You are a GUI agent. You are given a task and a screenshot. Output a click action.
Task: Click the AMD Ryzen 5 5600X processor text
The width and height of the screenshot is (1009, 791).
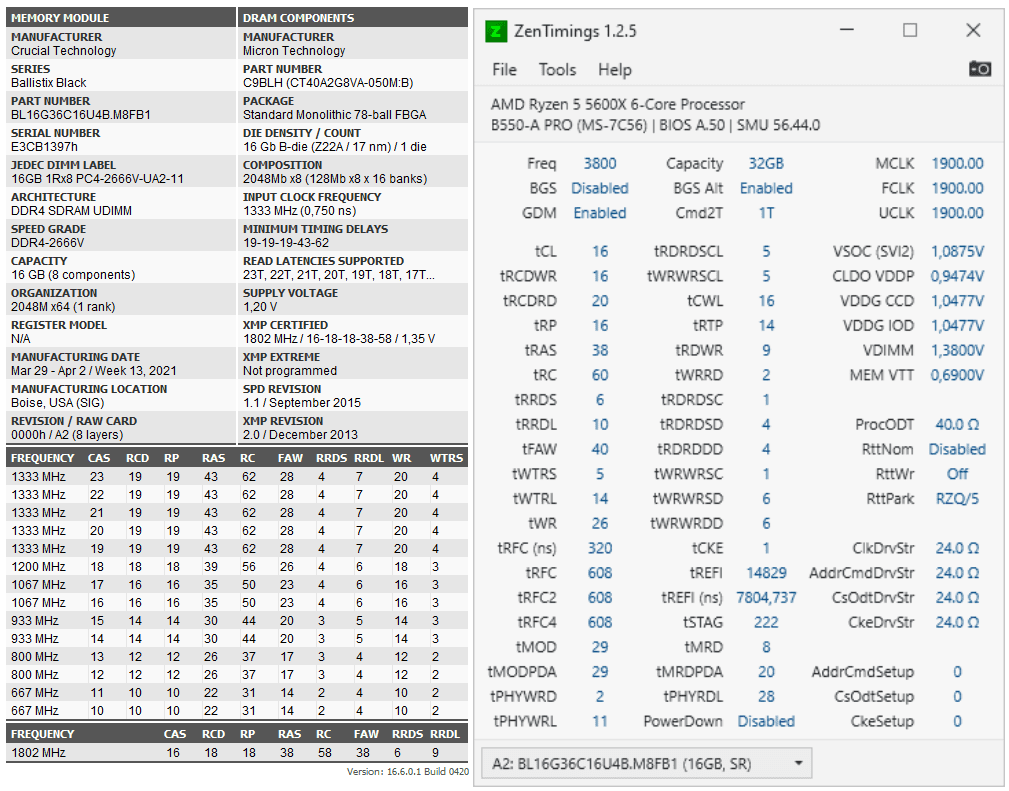618,104
